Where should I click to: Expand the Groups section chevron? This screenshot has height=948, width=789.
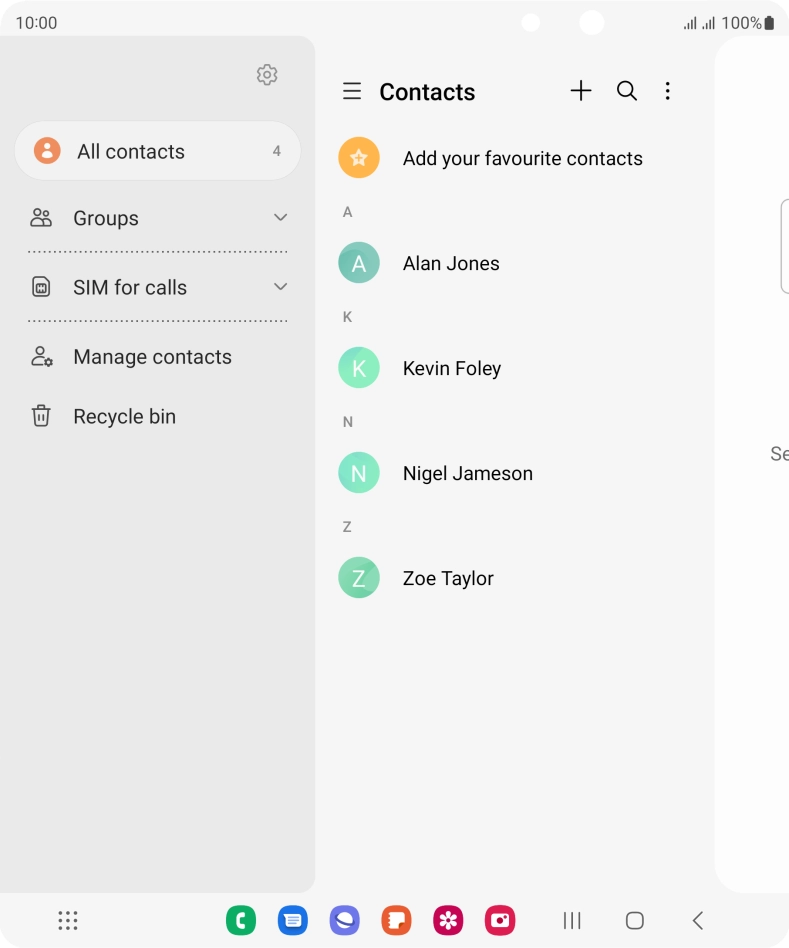point(281,218)
